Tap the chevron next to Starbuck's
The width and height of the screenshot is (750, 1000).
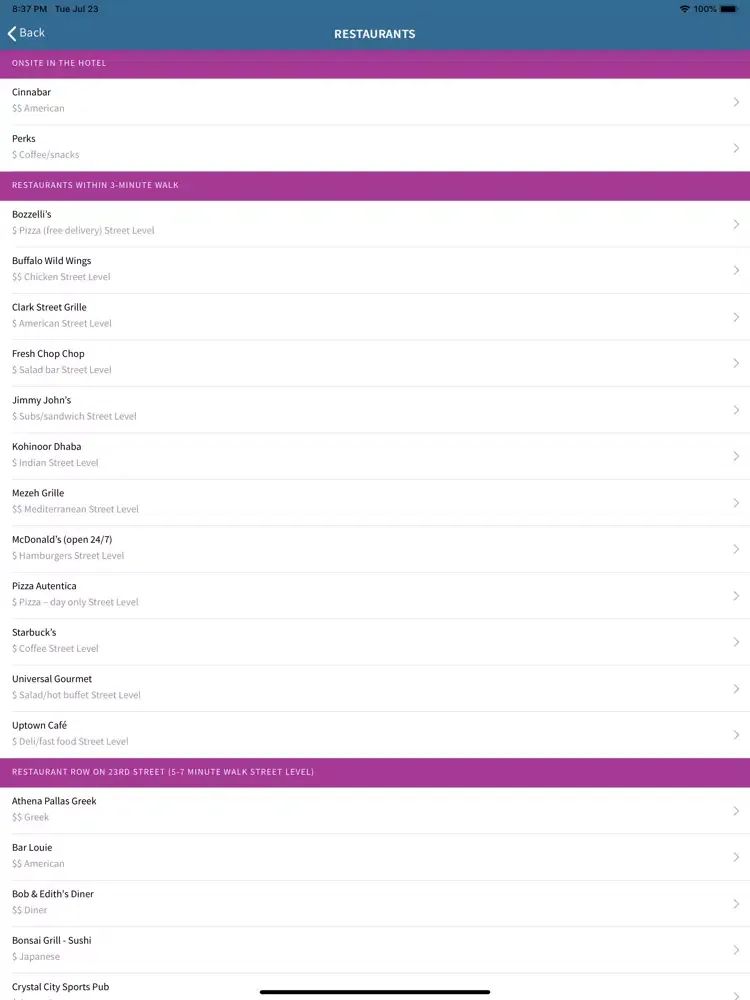click(736, 642)
